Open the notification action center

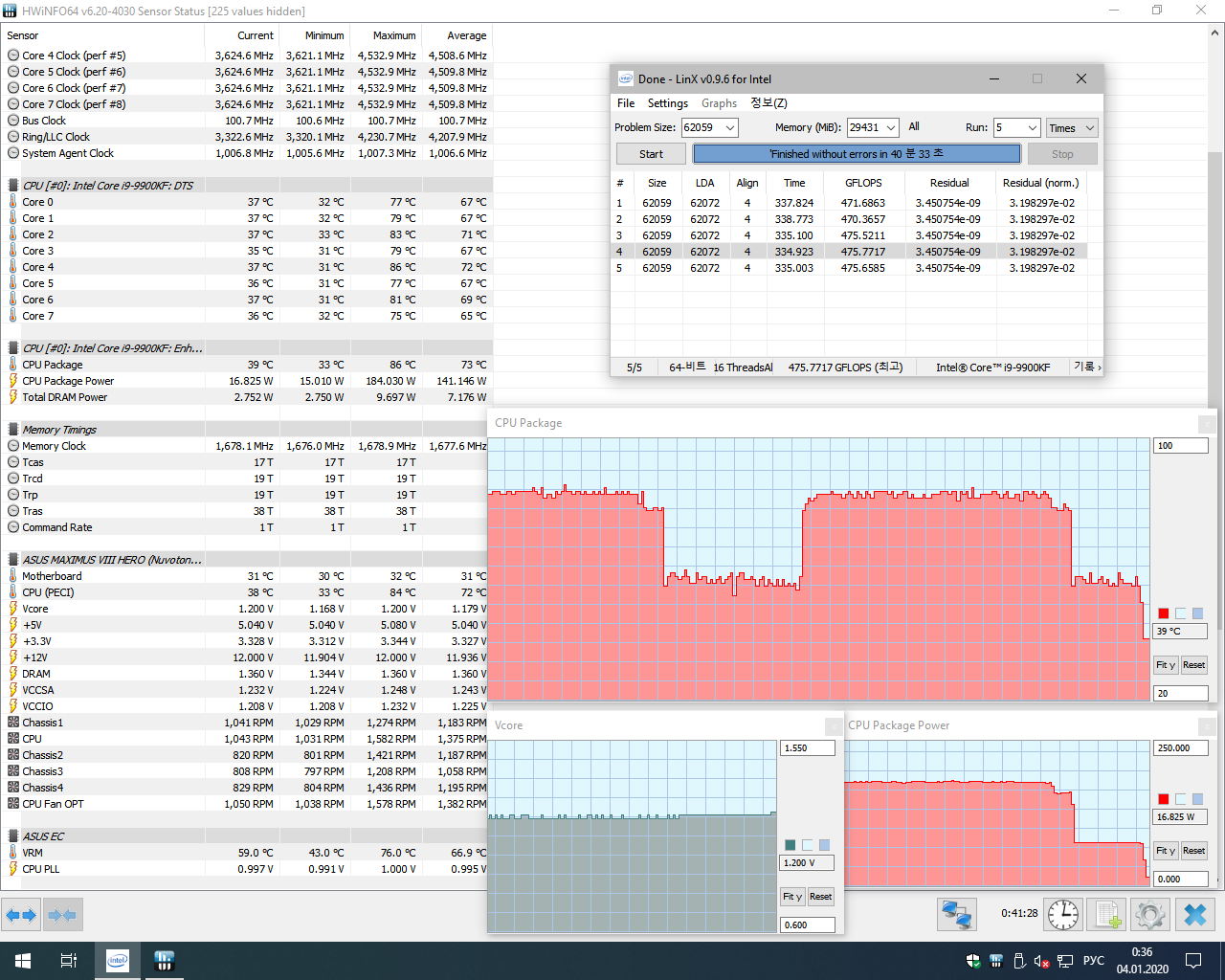point(1193,961)
